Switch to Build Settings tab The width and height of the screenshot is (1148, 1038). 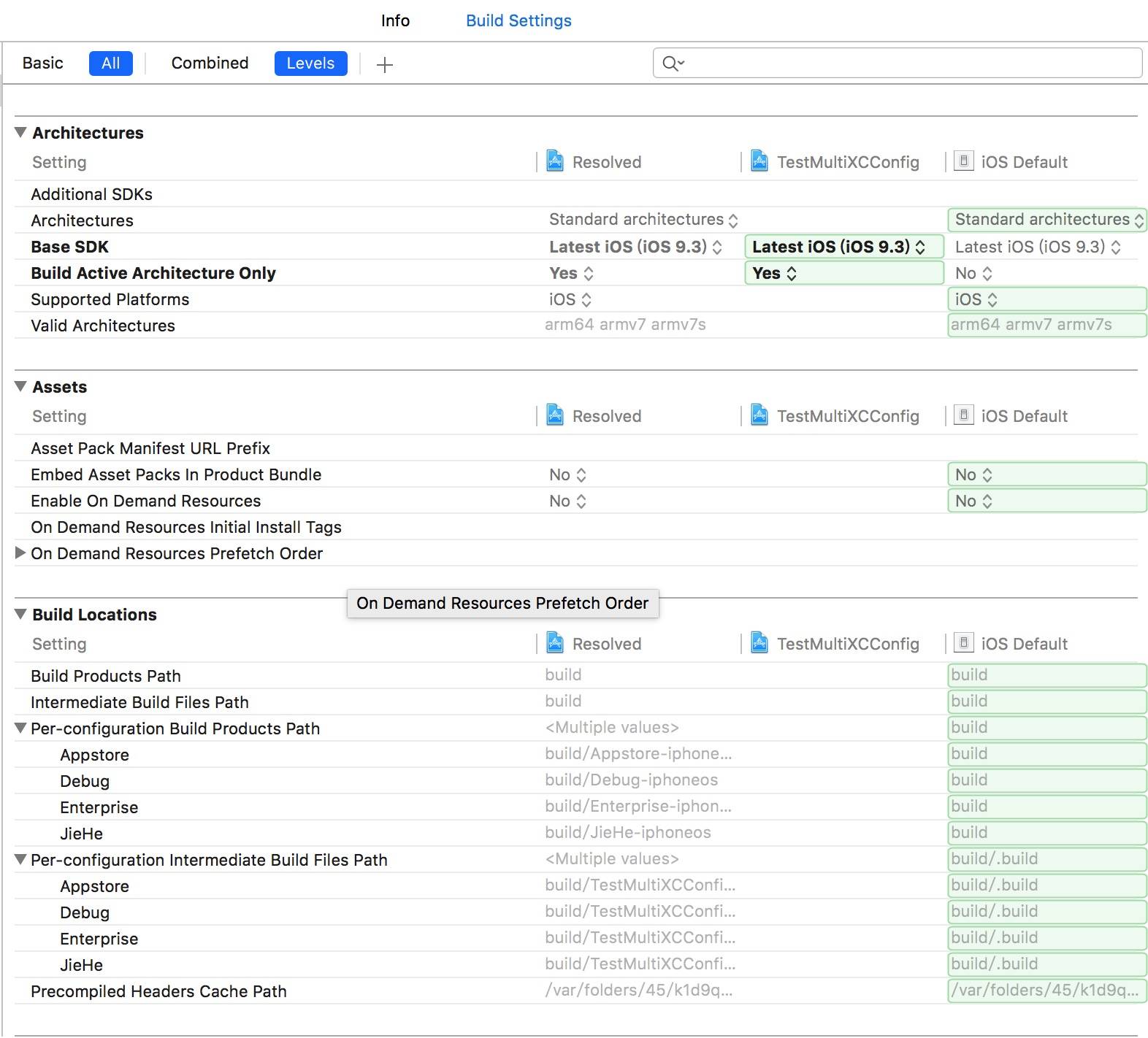pos(518,20)
